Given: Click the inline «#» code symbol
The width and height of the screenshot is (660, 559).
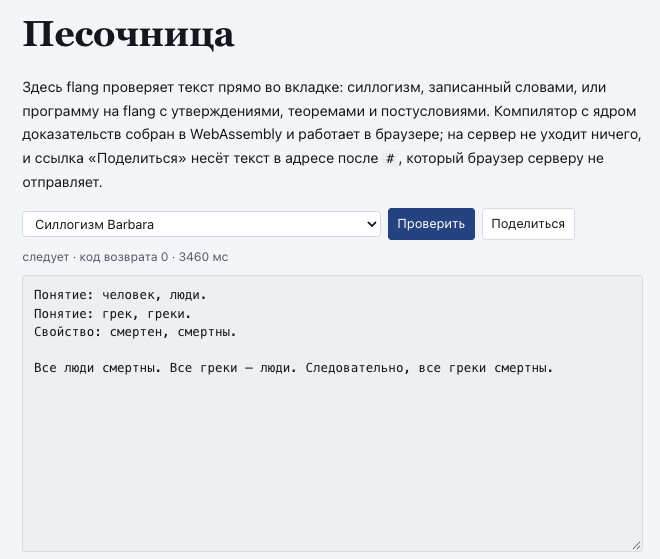Looking at the screenshot, I should 390,159.
